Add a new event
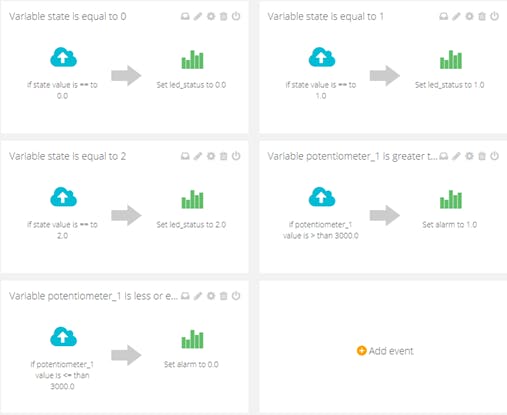The width and height of the screenshot is (507, 415). point(385,351)
